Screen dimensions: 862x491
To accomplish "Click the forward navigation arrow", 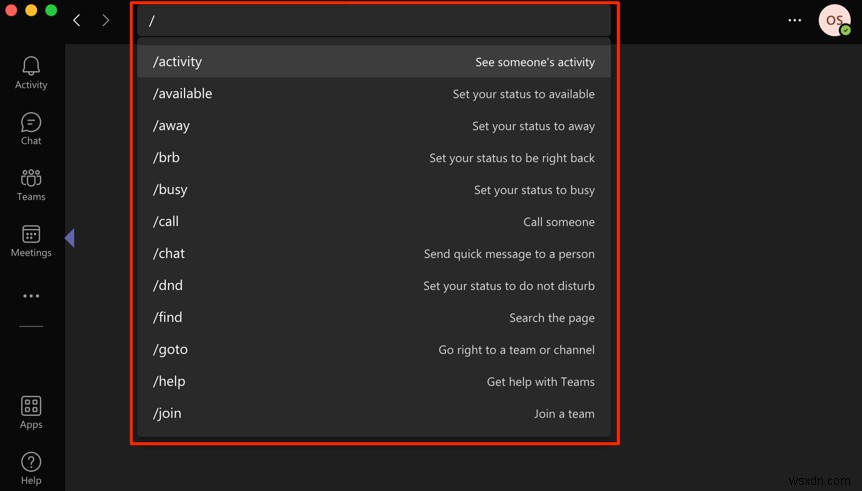I will pyautogui.click(x=106, y=20).
